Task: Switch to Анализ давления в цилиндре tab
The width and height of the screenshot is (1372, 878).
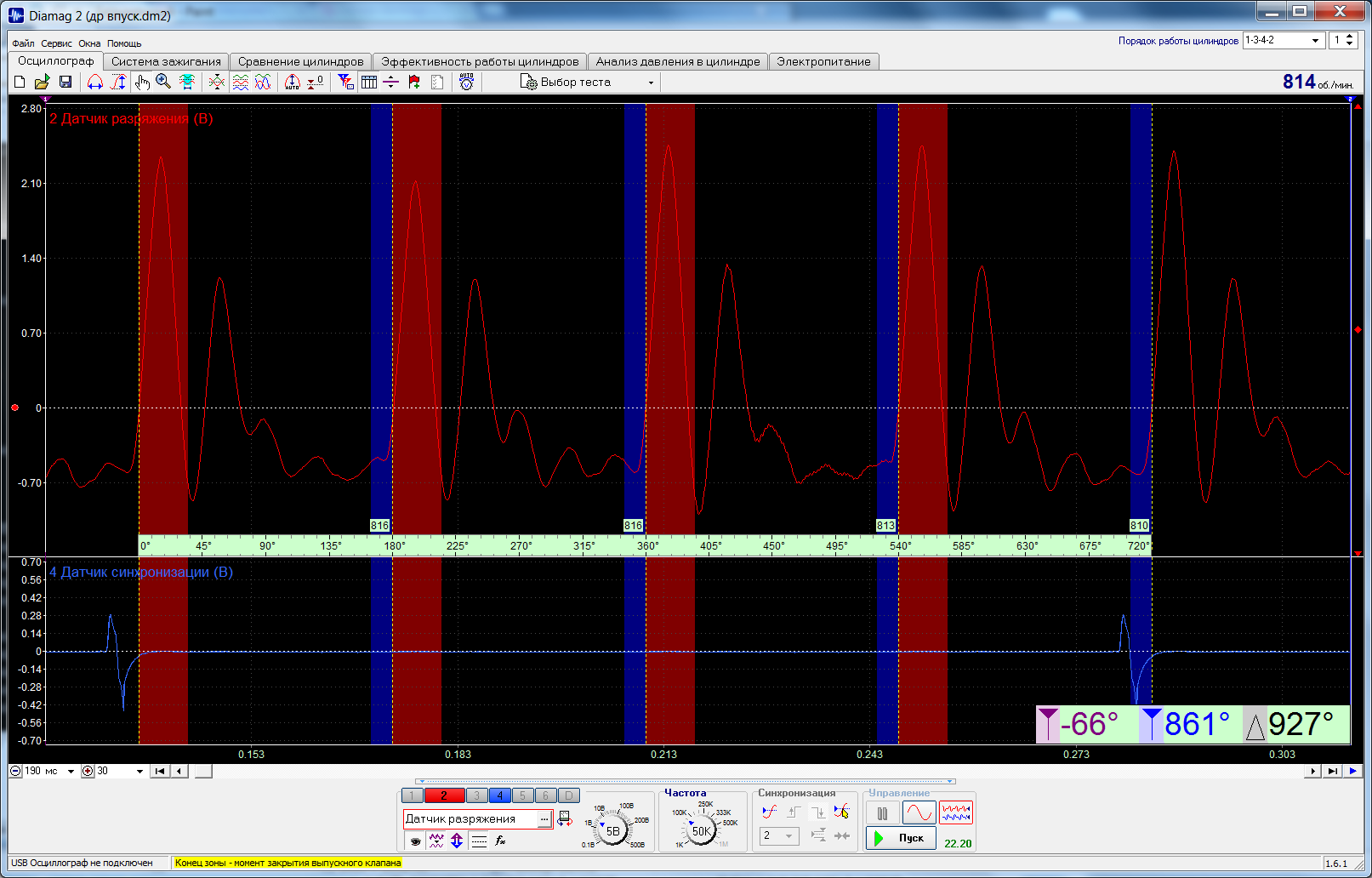Action: 678,61
